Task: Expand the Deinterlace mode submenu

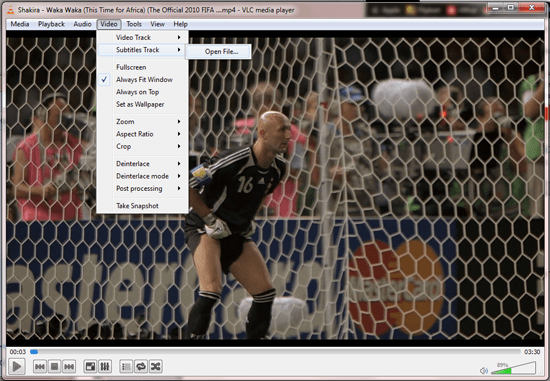Action: point(142,176)
